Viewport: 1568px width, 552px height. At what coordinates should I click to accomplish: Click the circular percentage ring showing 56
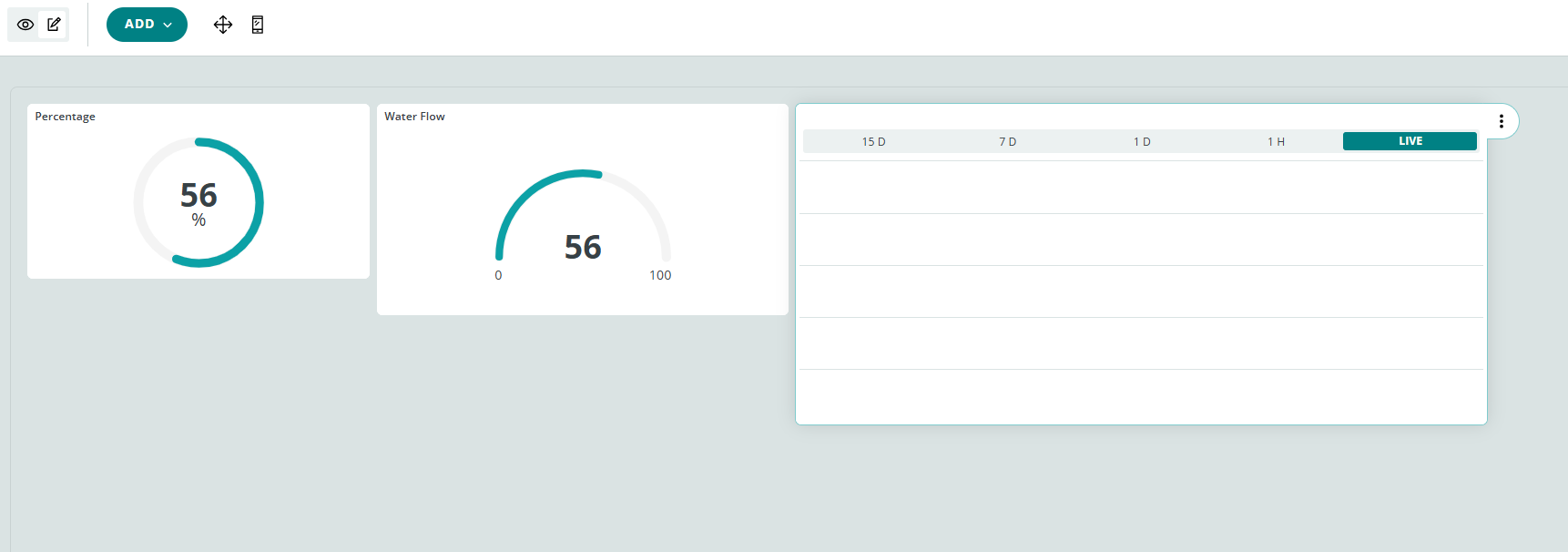pyautogui.click(x=199, y=202)
